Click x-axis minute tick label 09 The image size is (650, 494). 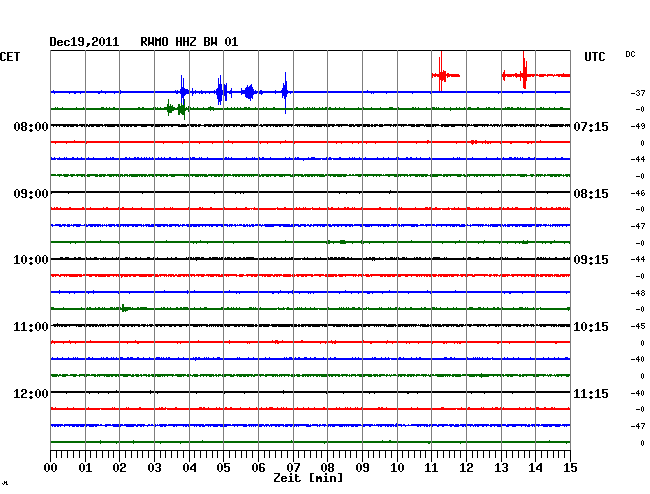[x=362, y=467]
